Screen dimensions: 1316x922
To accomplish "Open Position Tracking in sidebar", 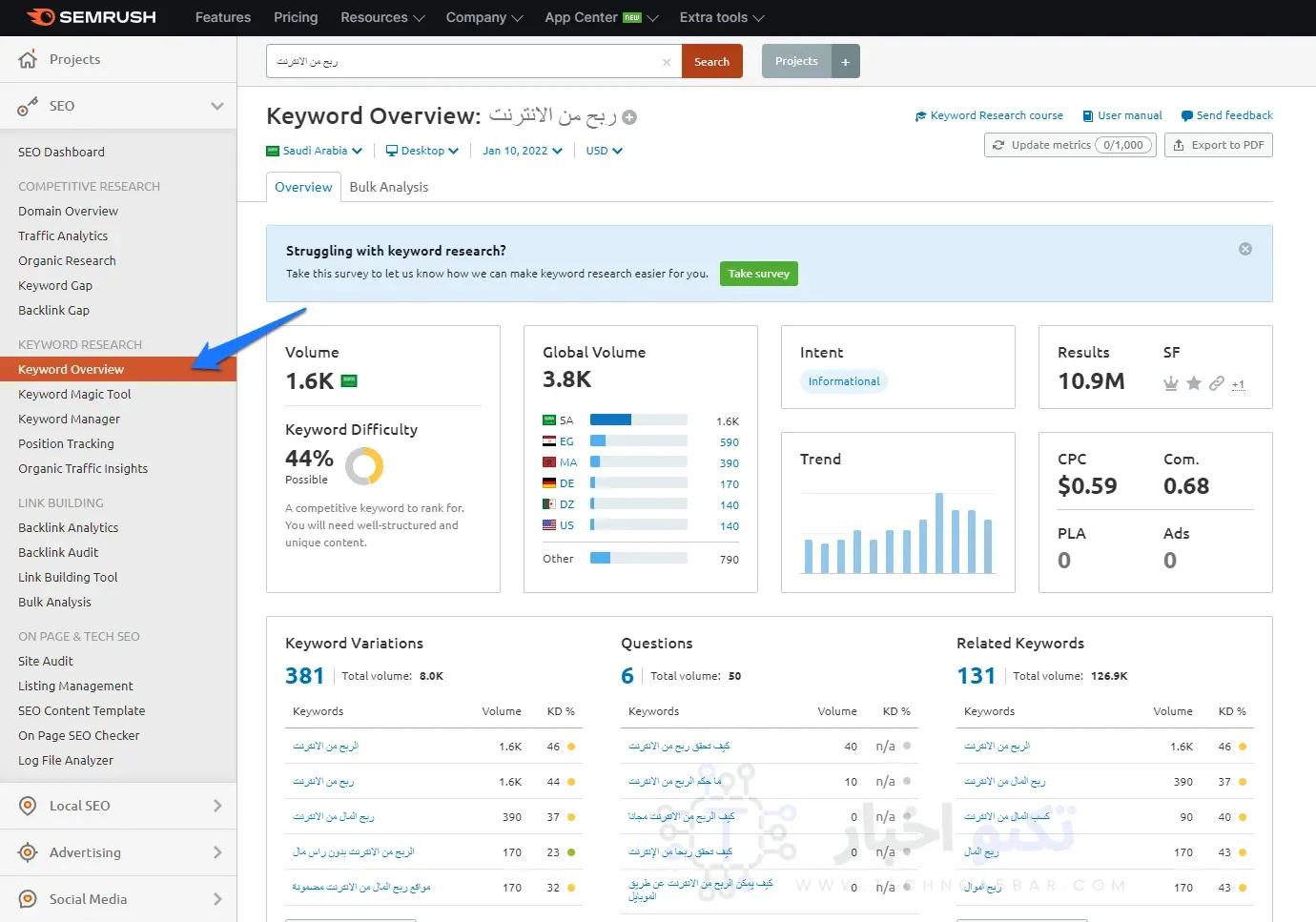I will point(66,443).
